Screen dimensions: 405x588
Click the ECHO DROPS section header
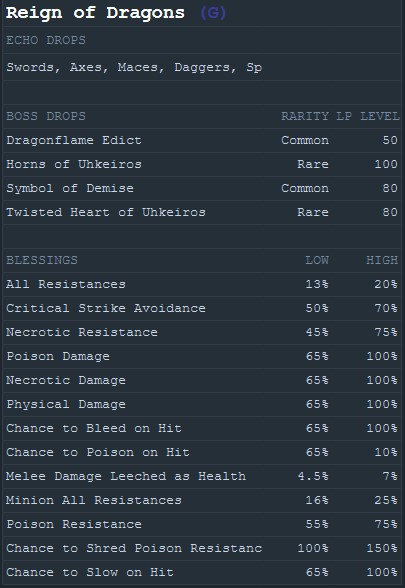[46, 40]
